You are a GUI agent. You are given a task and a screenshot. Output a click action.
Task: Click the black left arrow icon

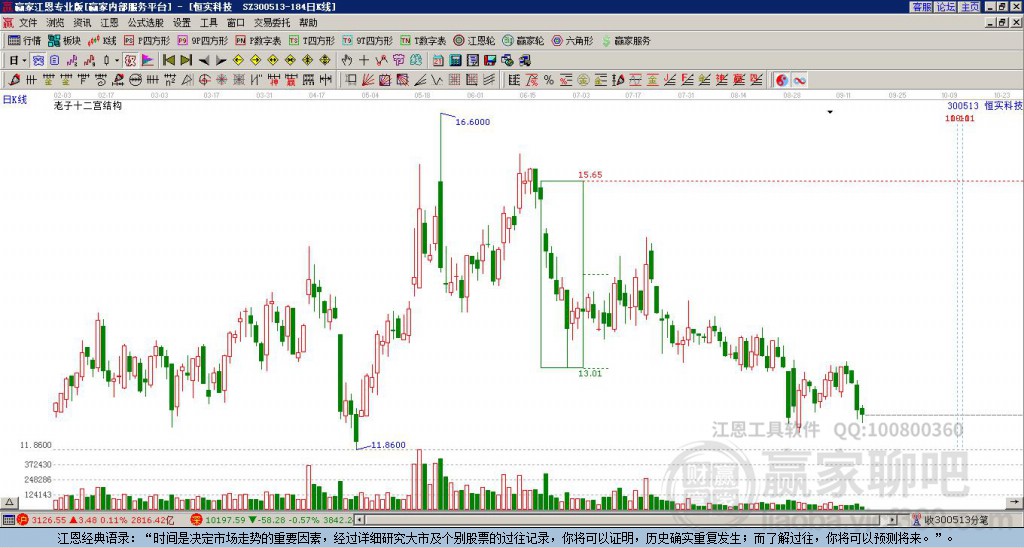point(204,60)
